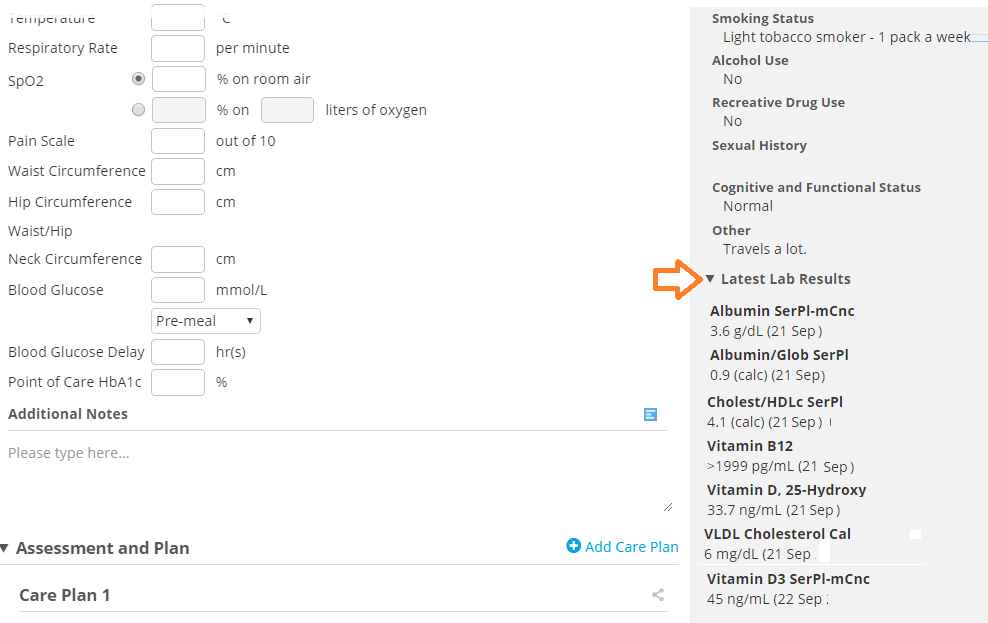
Task: Click the Pain Scale input field
Action: 178,141
